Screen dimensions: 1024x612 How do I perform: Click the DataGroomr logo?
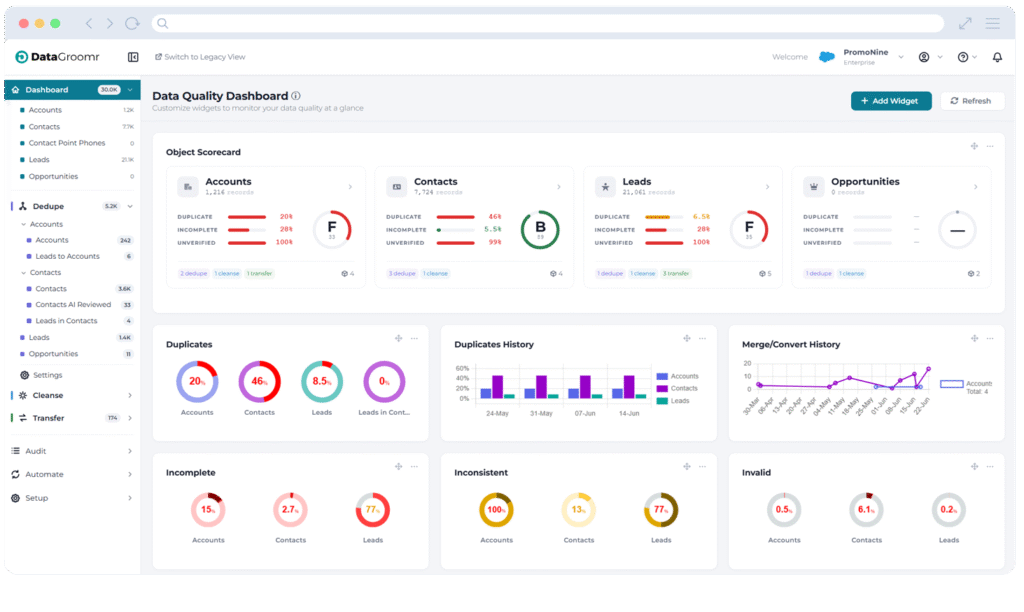click(57, 57)
